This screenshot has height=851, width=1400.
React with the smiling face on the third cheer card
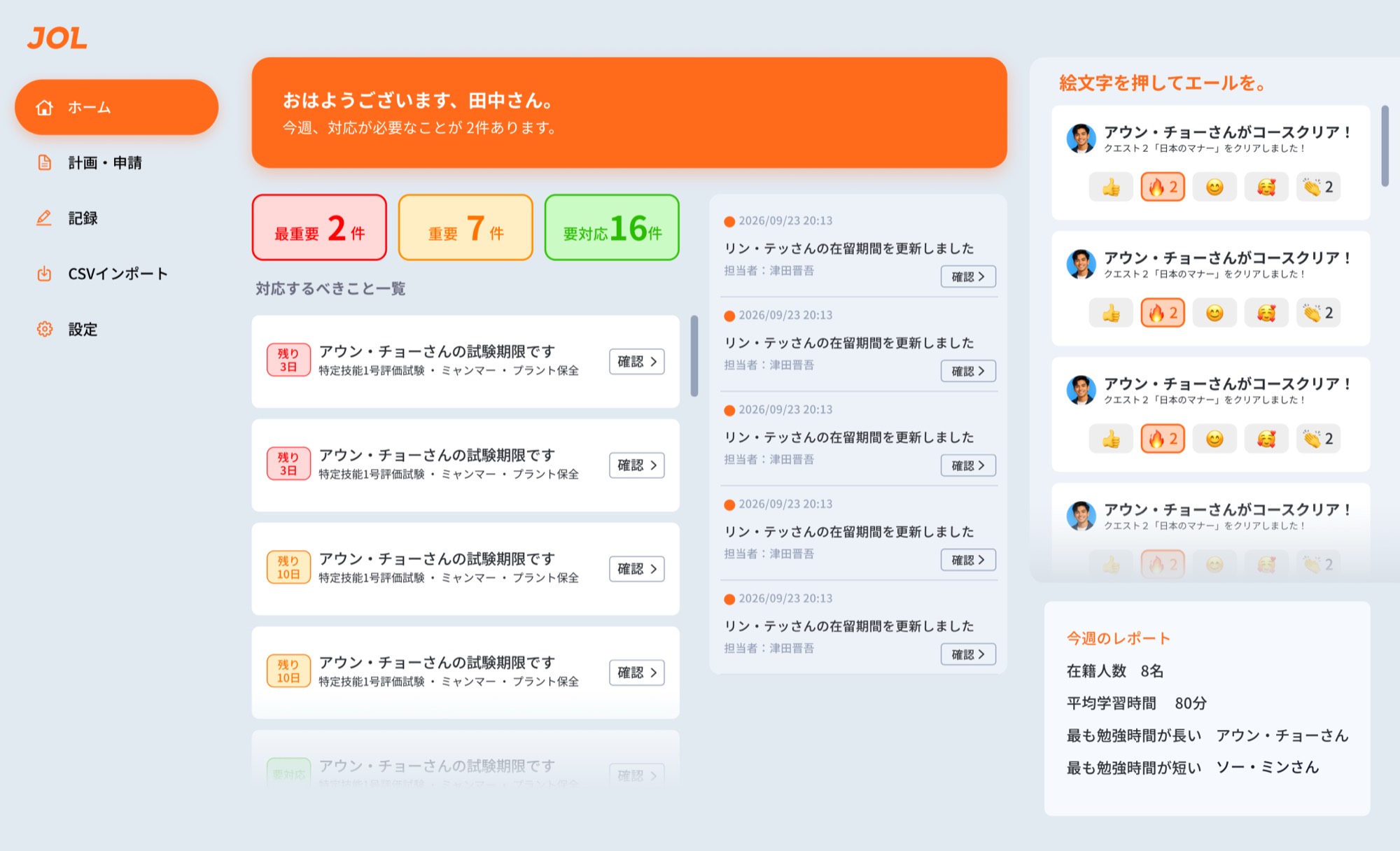1214,439
